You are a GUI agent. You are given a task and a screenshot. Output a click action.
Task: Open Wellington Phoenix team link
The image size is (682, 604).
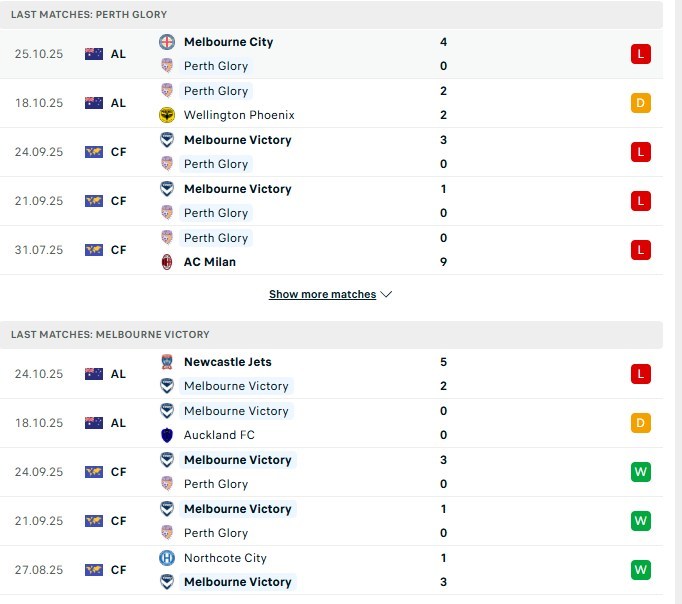pyautogui.click(x=239, y=115)
